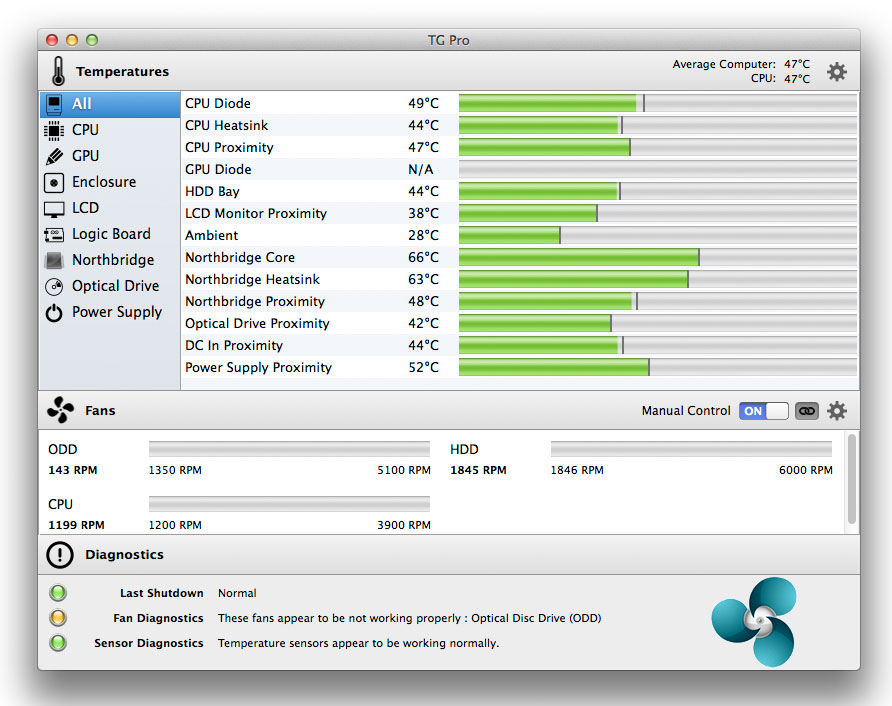The height and width of the screenshot is (706, 892).
Task: Minimize the TG Pro window
Action: pyautogui.click(x=72, y=40)
